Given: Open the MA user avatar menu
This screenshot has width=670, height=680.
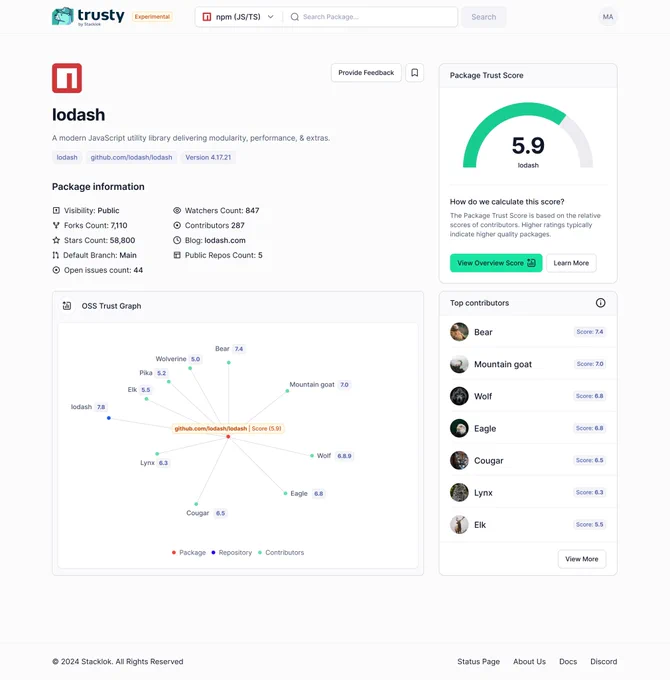Looking at the screenshot, I should tap(608, 17).
